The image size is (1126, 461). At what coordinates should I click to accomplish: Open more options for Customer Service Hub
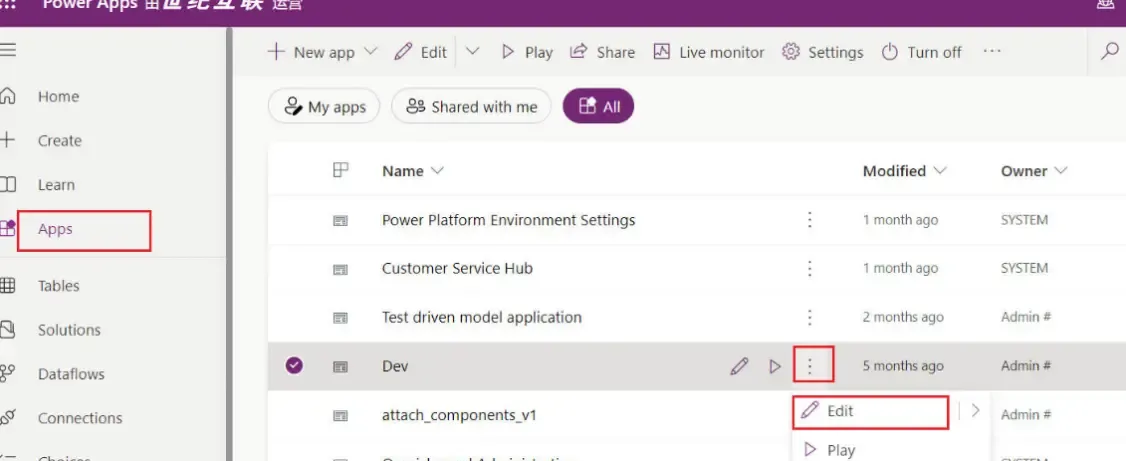[809, 269]
